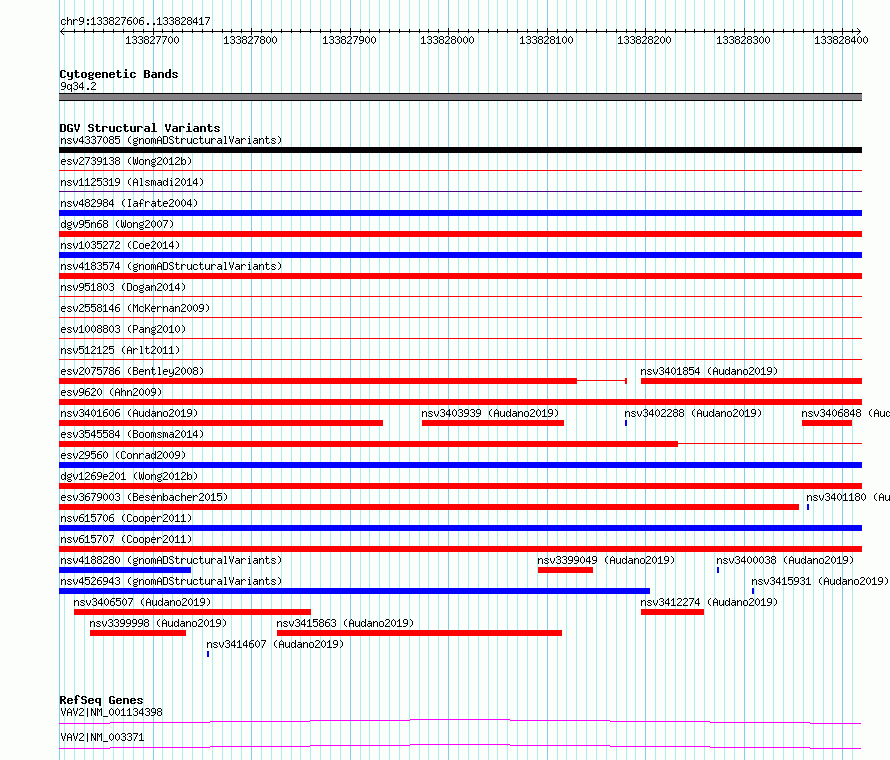Click the gray 9q34.2 cytogenetic band
The width and height of the screenshot is (890, 760).
[x=460, y=97]
